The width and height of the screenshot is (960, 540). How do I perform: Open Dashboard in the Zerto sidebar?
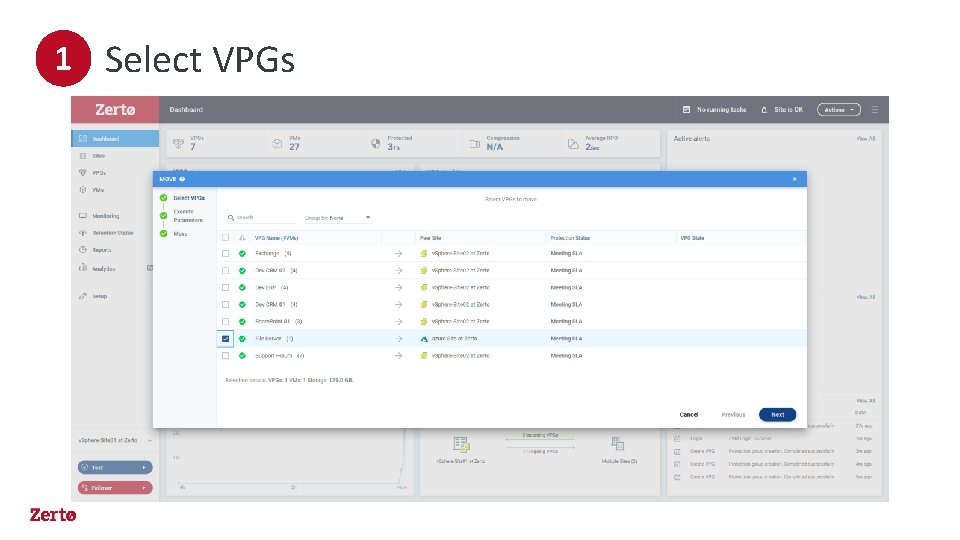115,138
